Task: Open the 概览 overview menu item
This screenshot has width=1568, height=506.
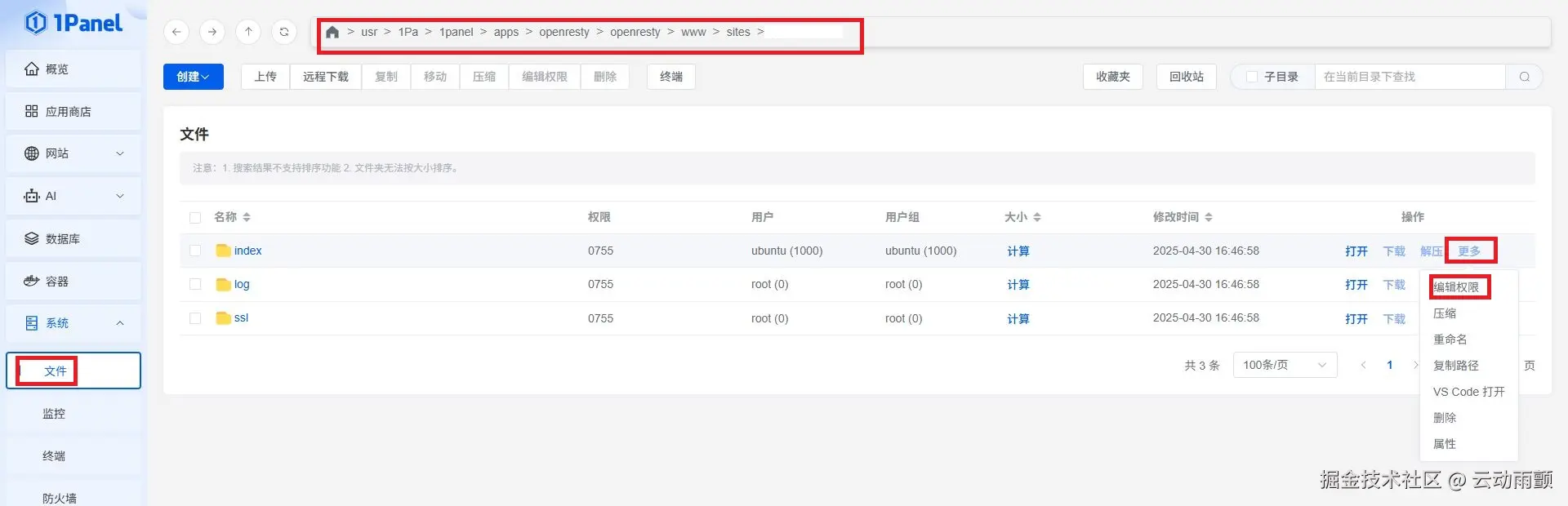Action: [73, 69]
